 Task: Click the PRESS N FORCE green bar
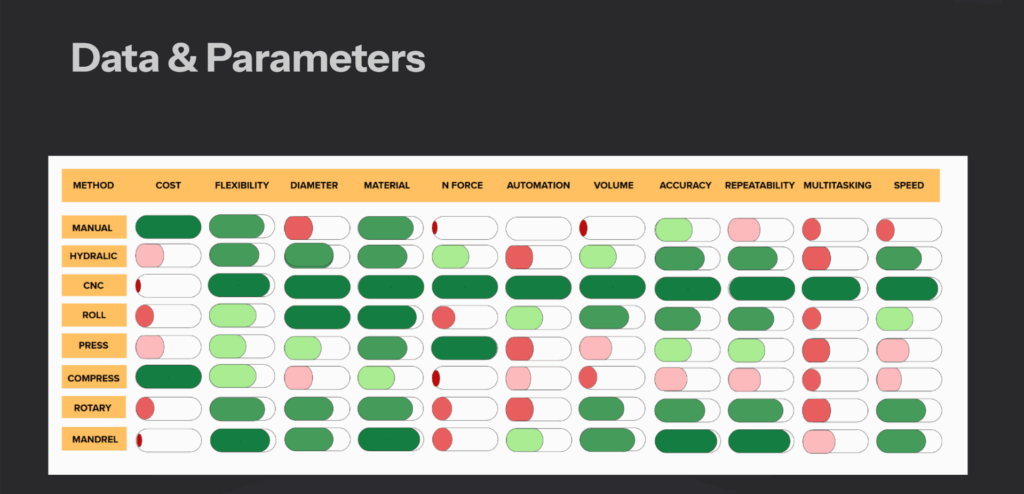click(464, 348)
